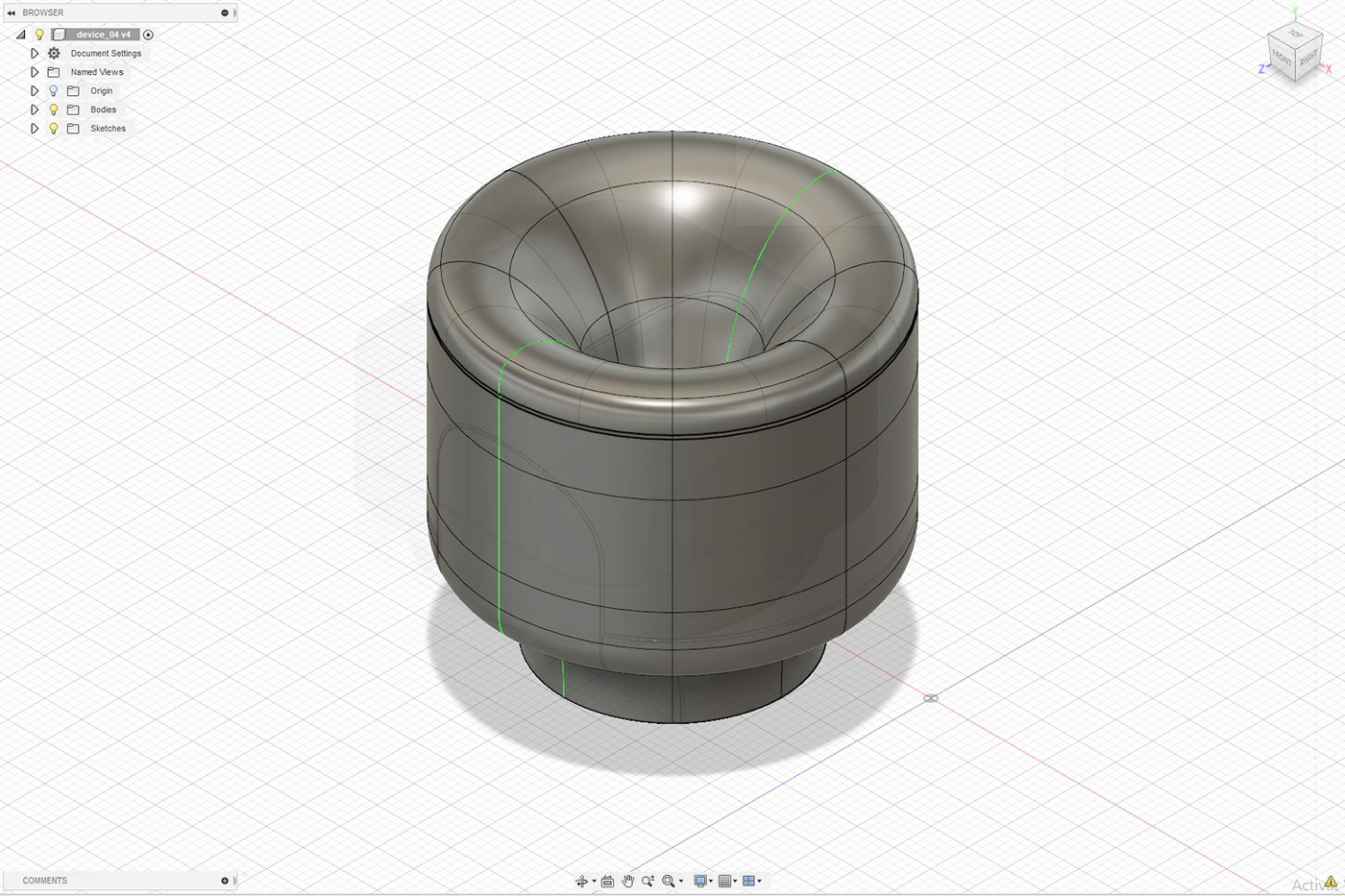Open the Display Settings dropdown arrow
Image resolution: width=1345 pixels, height=896 pixels.
pyautogui.click(x=712, y=881)
